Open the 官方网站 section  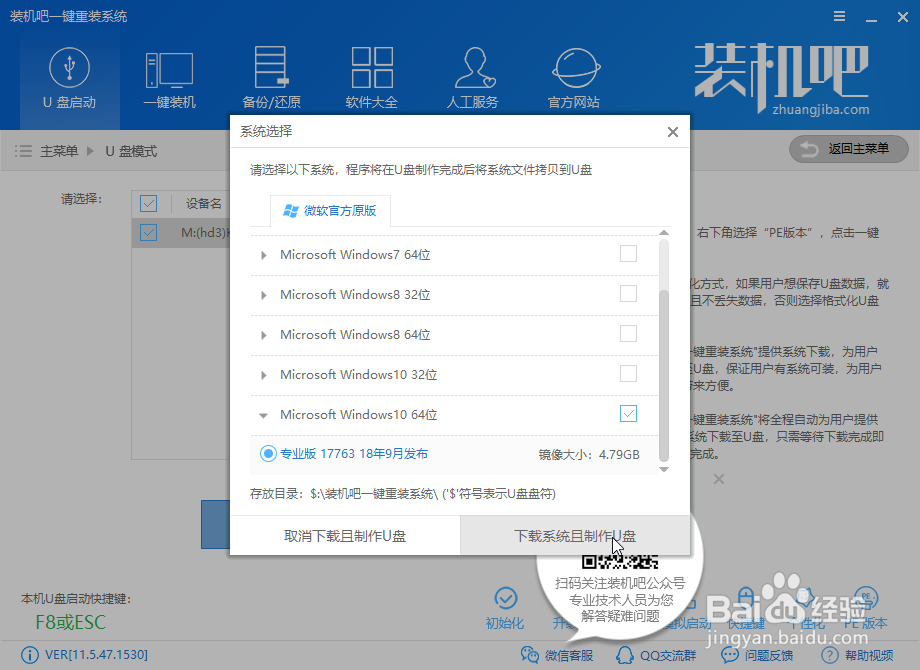tap(574, 79)
